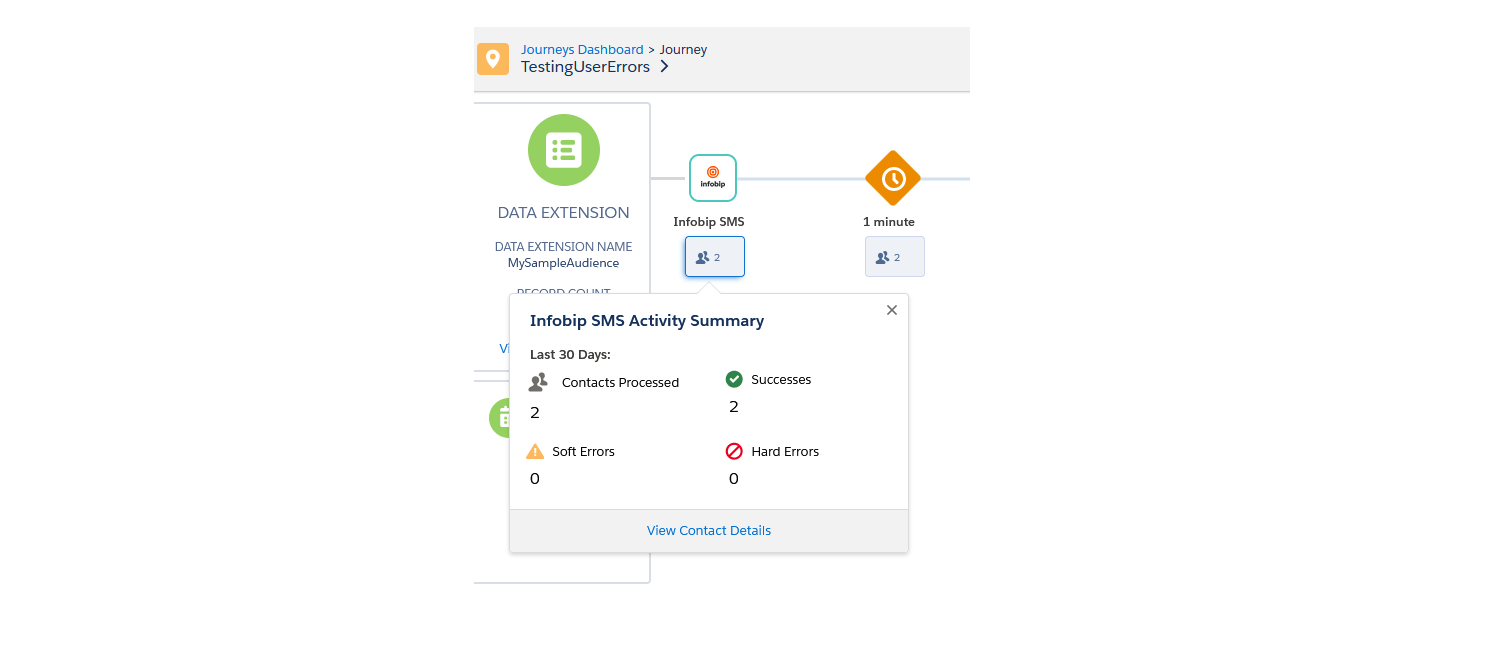The width and height of the screenshot is (1500, 648).
Task: Click the Infobip SMS Activity Summary heading
Action: coord(646,321)
